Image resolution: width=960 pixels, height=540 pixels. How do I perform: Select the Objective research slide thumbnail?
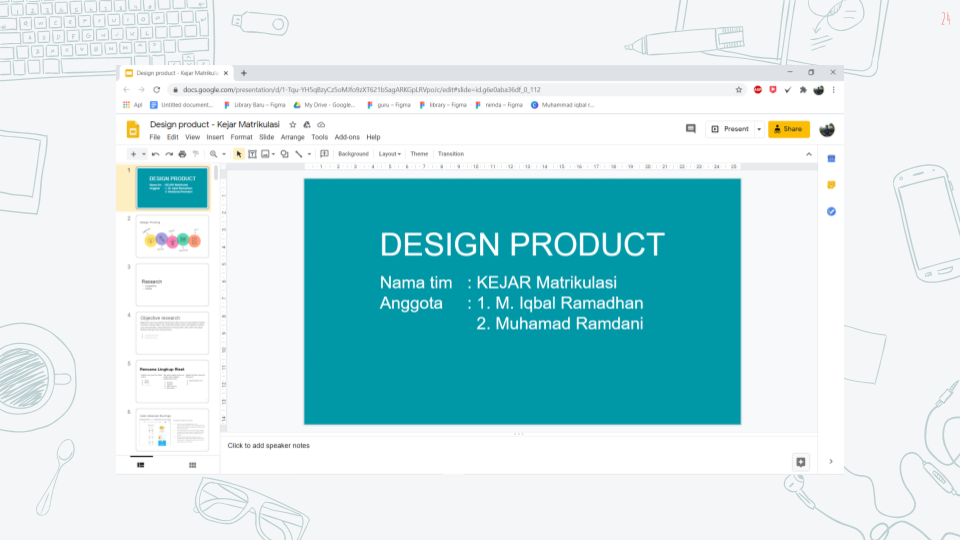tap(172, 333)
